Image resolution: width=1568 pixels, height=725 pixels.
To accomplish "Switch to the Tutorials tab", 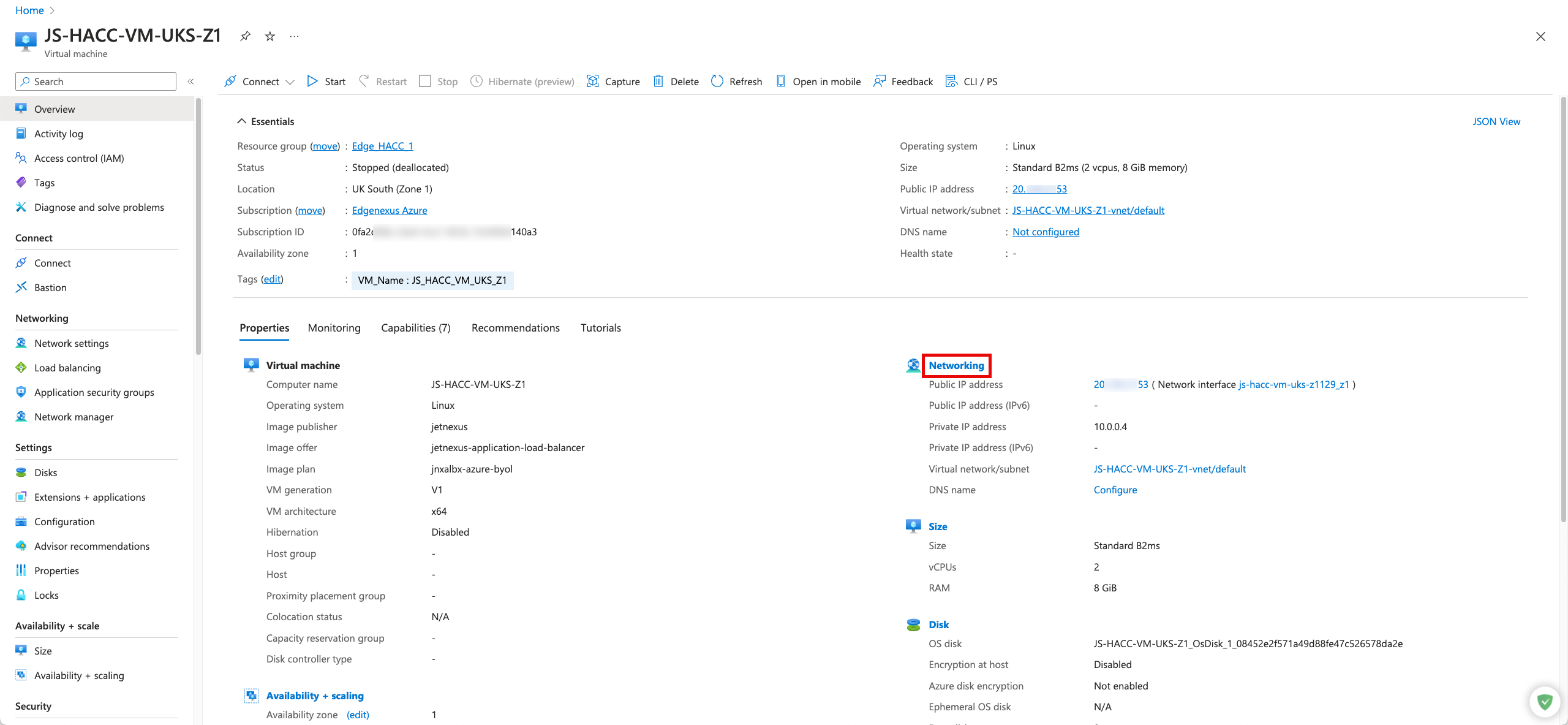I will pyautogui.click(x=601, y=328).
